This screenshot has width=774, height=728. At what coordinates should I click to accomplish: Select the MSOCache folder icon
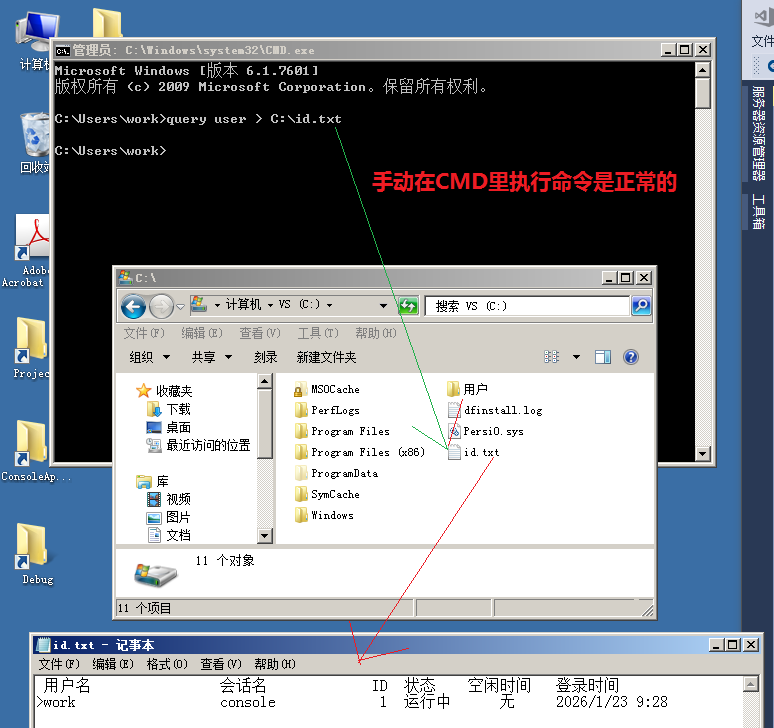299,389
